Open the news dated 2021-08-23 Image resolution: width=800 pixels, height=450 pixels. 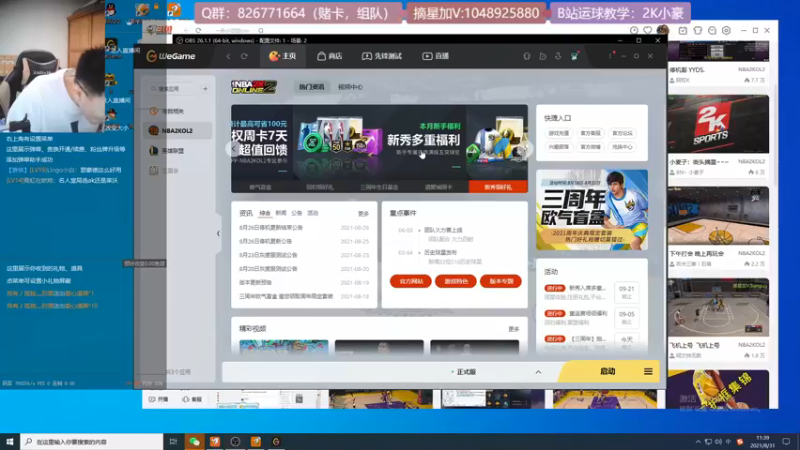[304, 255]
